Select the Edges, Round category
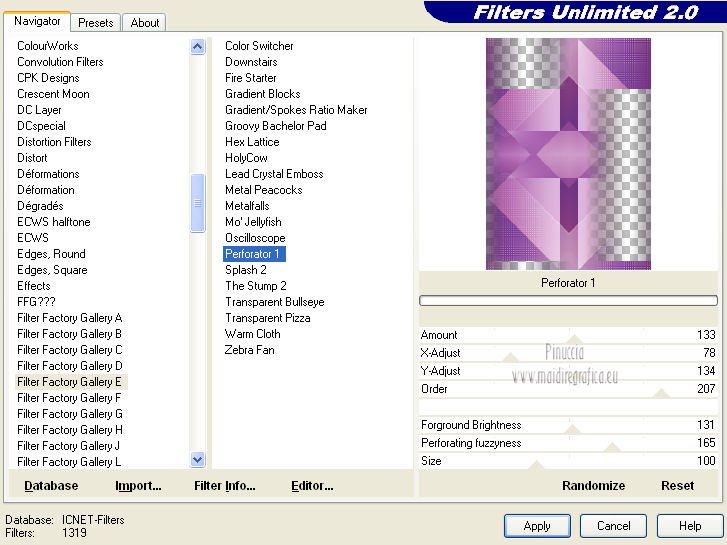 [51, 254]
